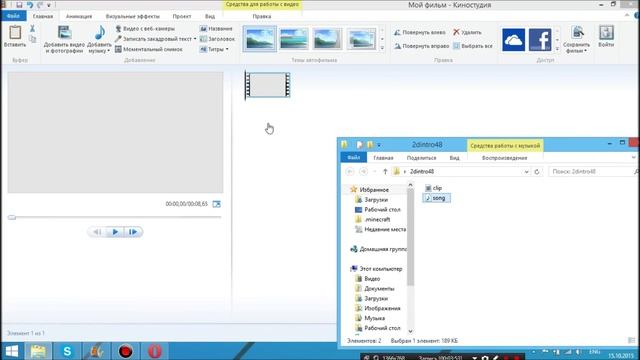Click Sign in (Войти) icon
640x360 pixels.
606,33
